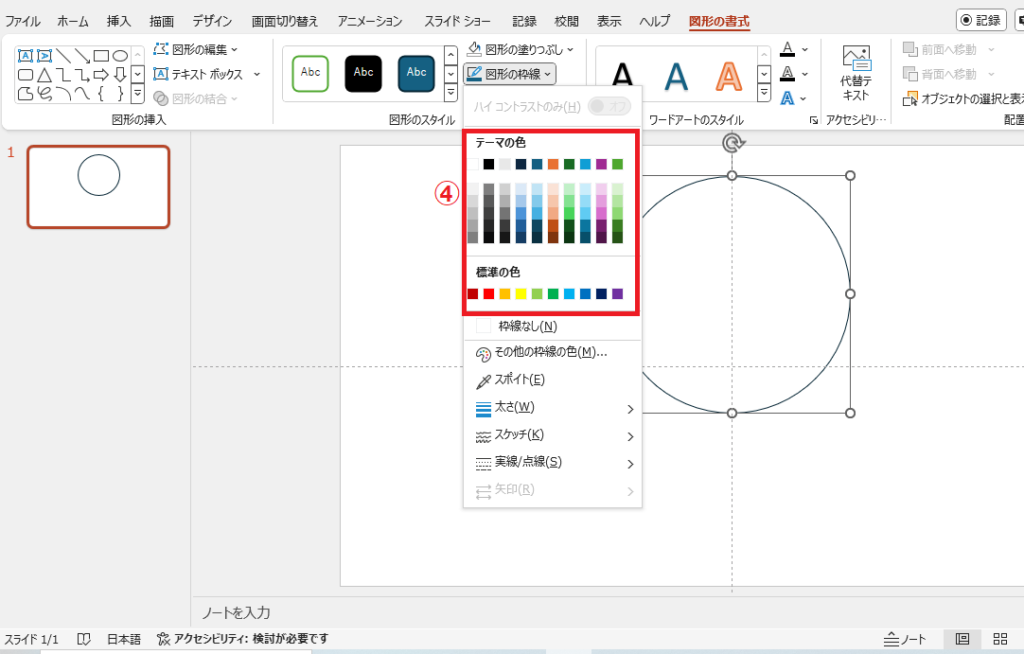Apply WordArt text fill color (A icon)
Viewport: 1024px width, 654px height.
(x=788, y=49)
